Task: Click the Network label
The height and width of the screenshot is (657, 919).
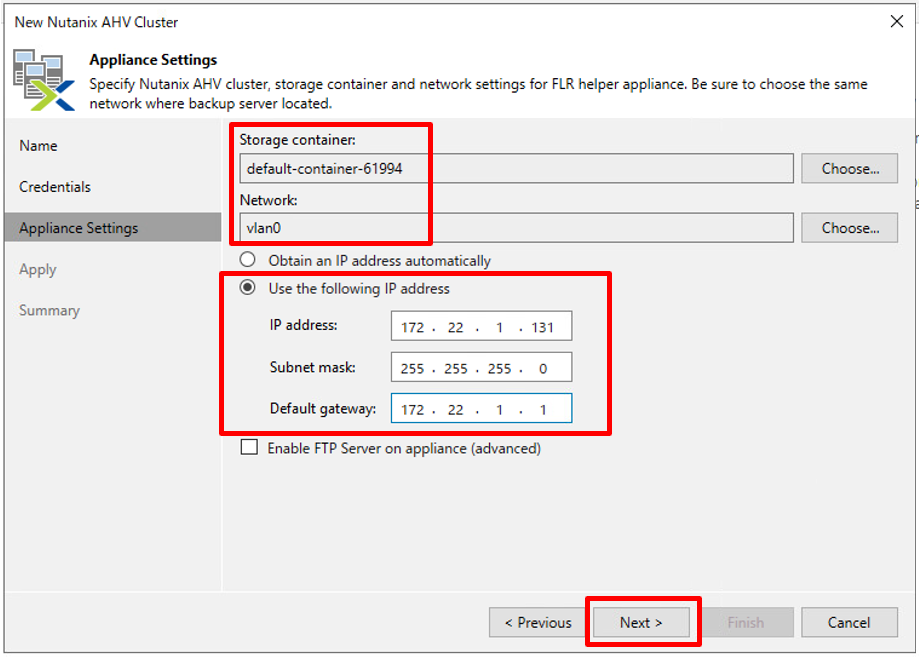Action: point(268,200)
